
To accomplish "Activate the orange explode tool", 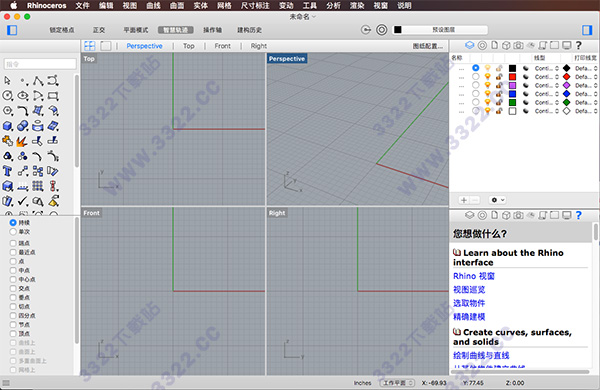I will coord(22,141).
